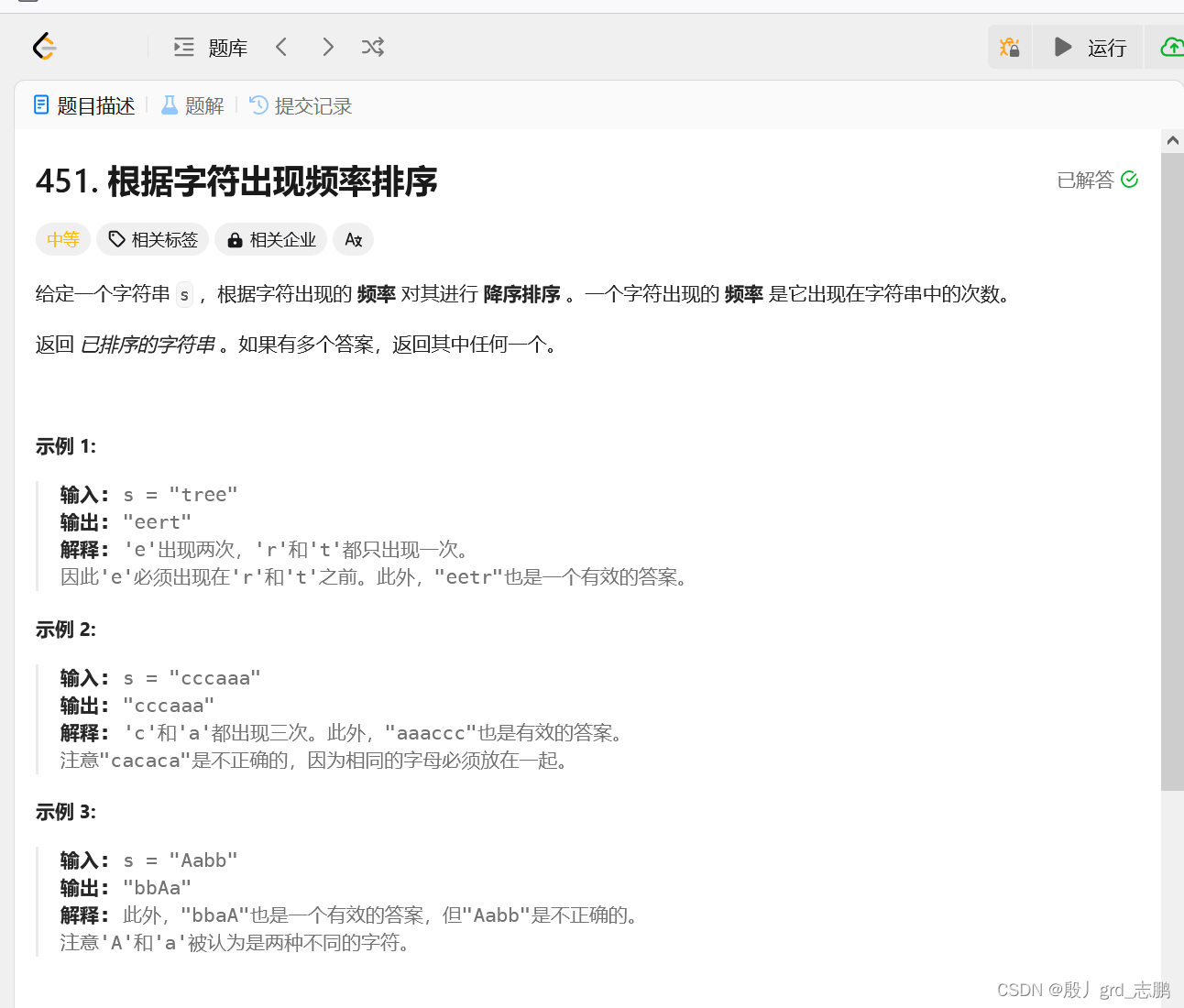The image size is (1184, 1008).
Task: Click the input text s = "tree"
Action: (181, 495)
